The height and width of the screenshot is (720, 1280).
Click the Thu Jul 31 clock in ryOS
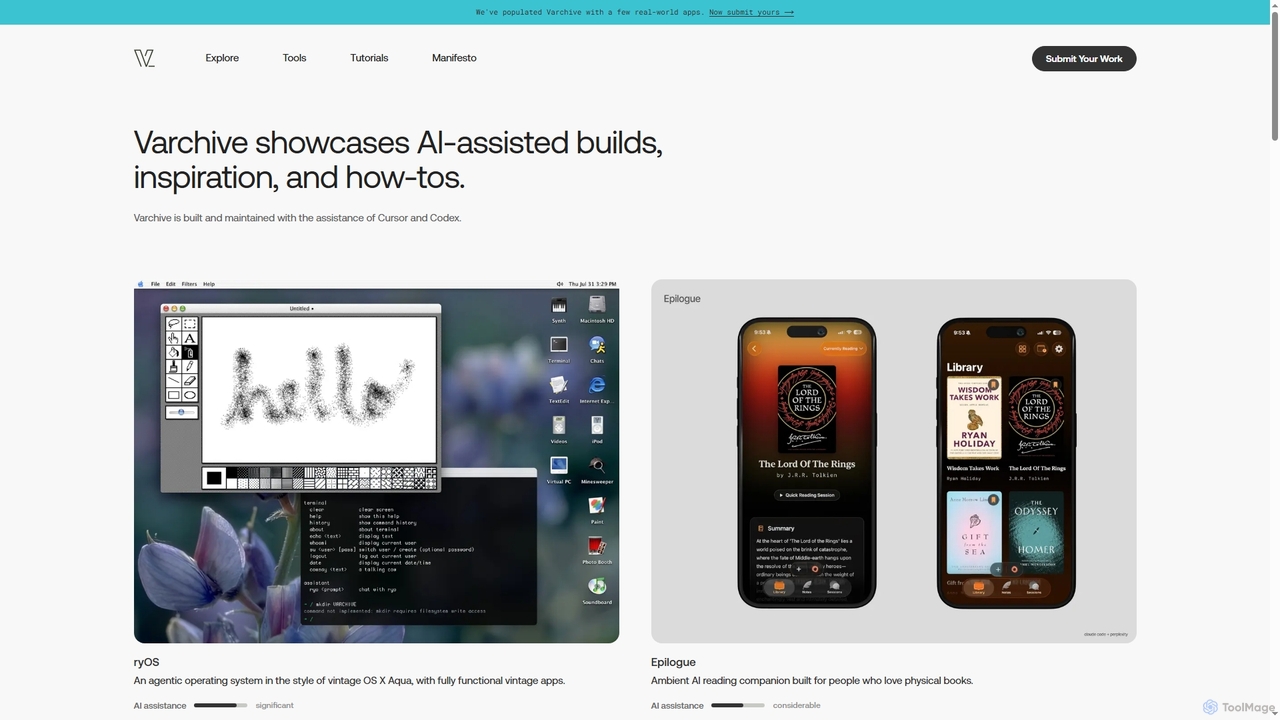click(593, 284)
